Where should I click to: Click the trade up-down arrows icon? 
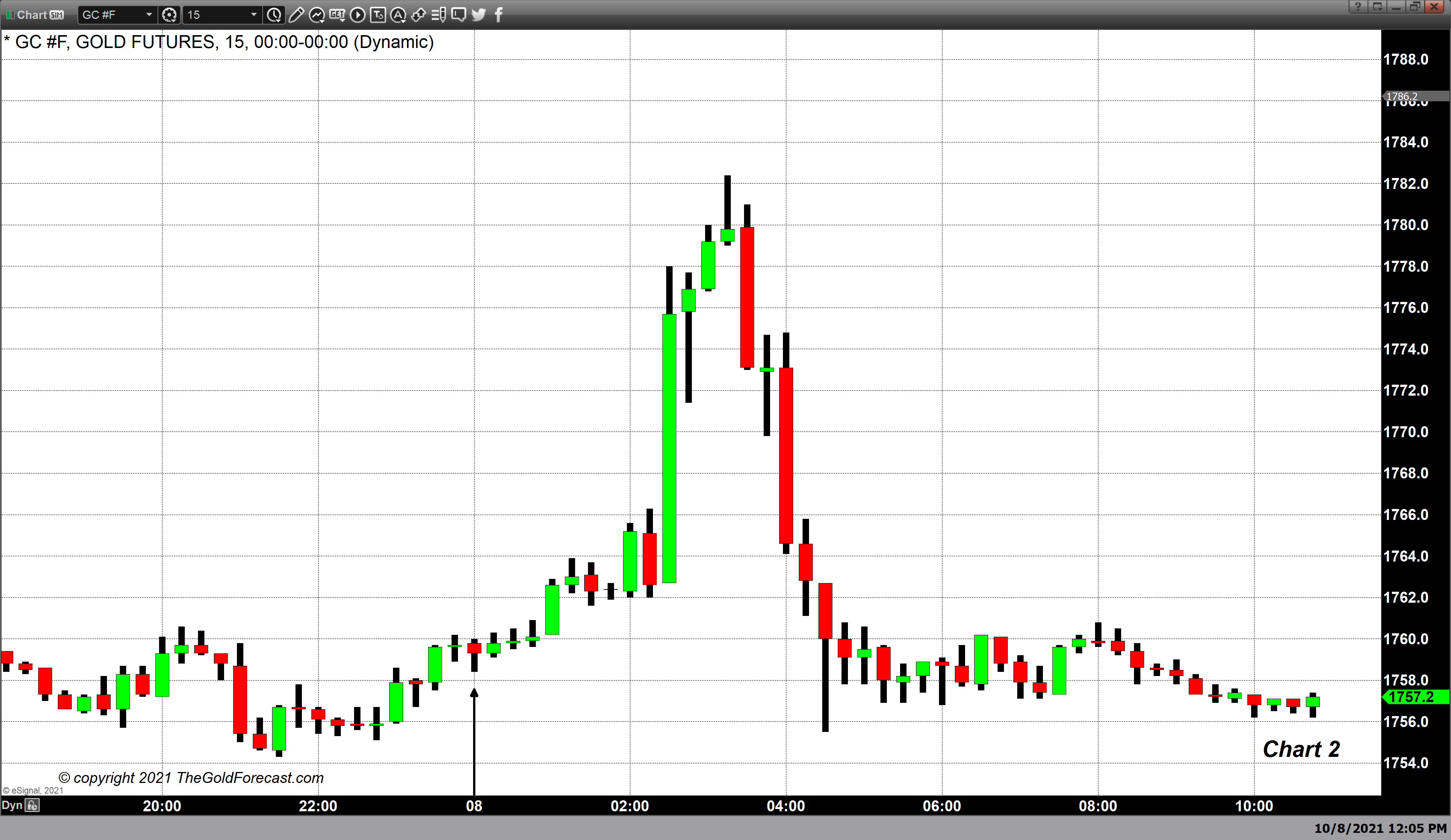pos(419,15)
